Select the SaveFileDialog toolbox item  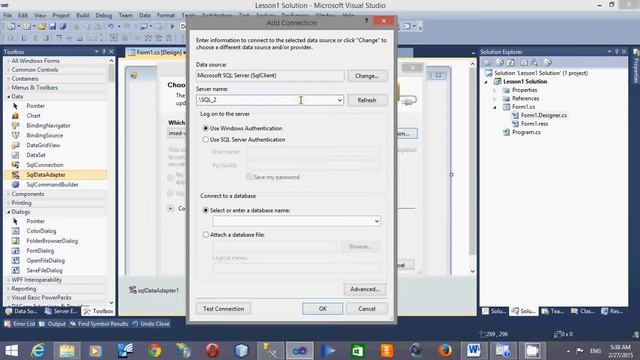pyautogui.click(x=44, y=270)
